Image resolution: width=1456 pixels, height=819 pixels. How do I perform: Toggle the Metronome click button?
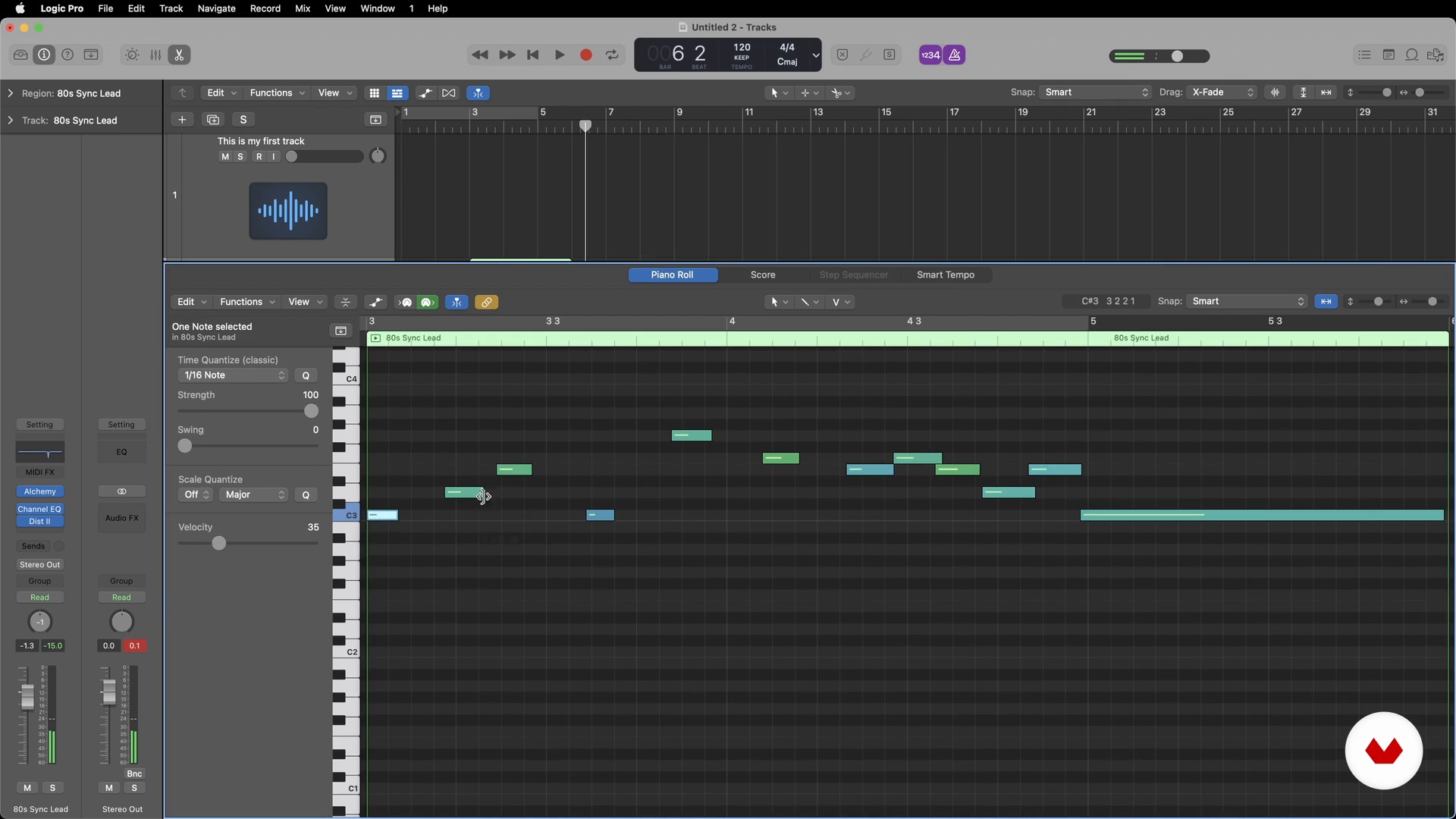pos(955,55)
